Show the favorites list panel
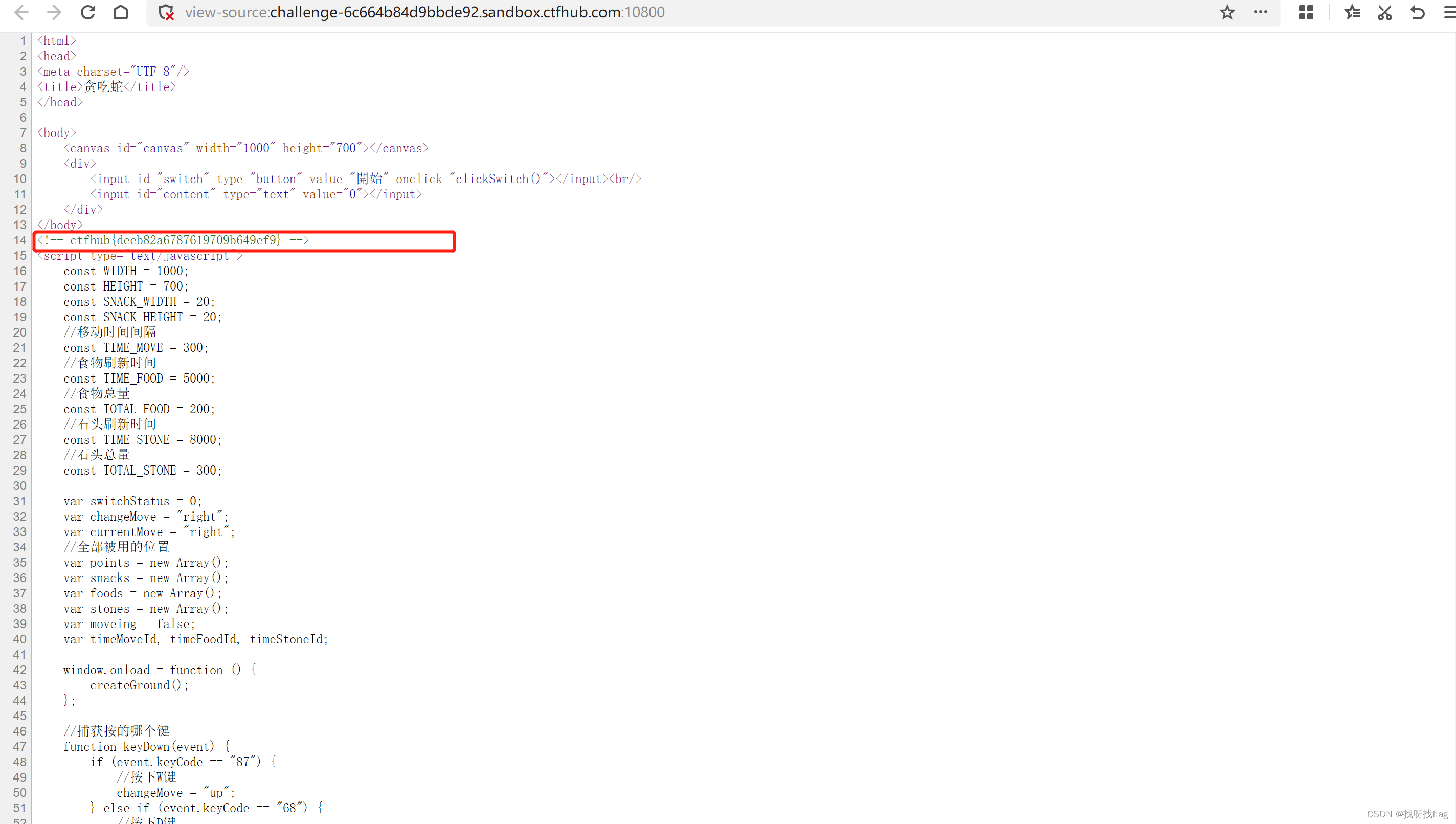Viewport: 1456px width, 824px height. (x=1352, y=12)
